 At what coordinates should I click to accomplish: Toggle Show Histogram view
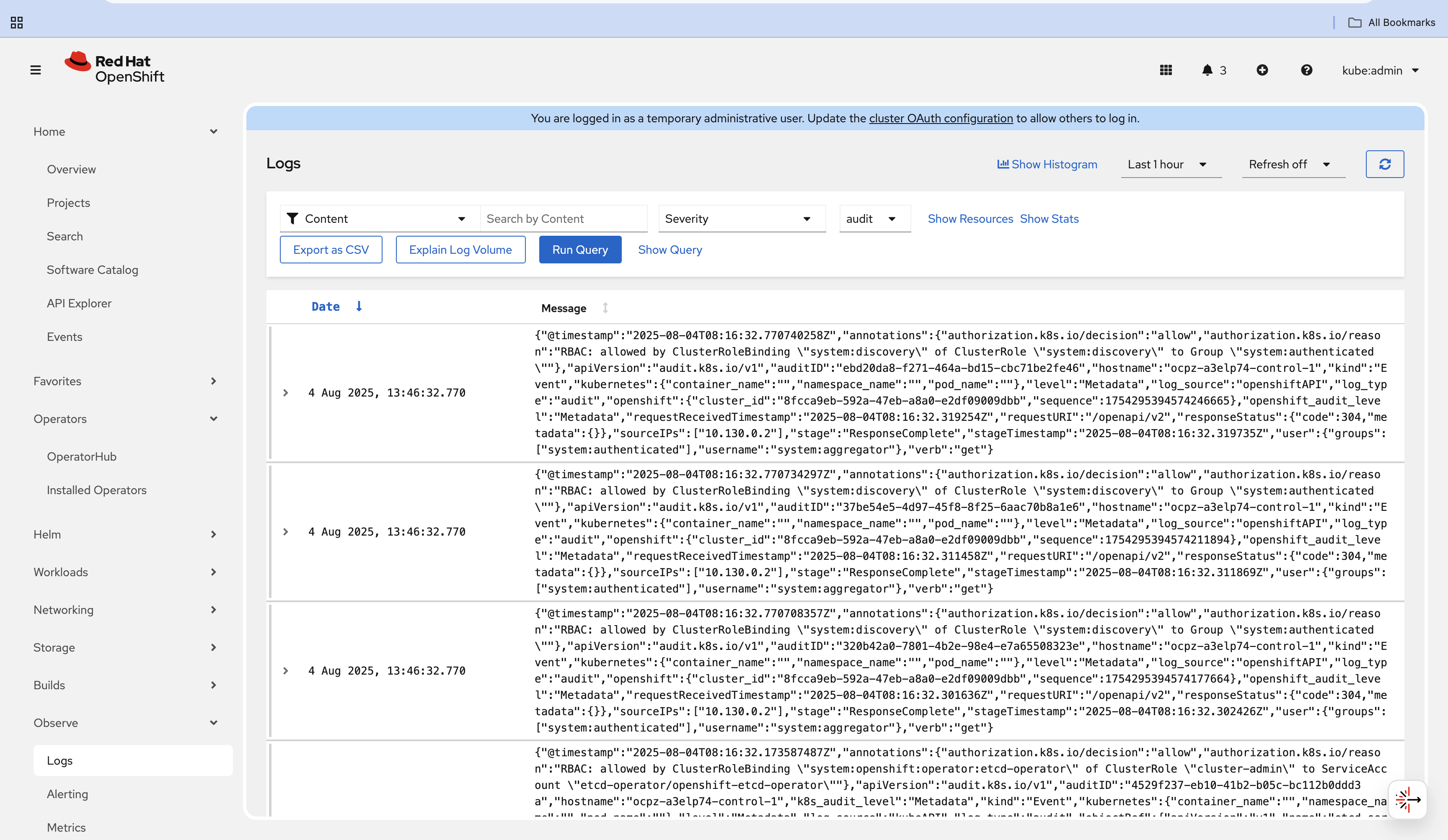point(1047,164)
